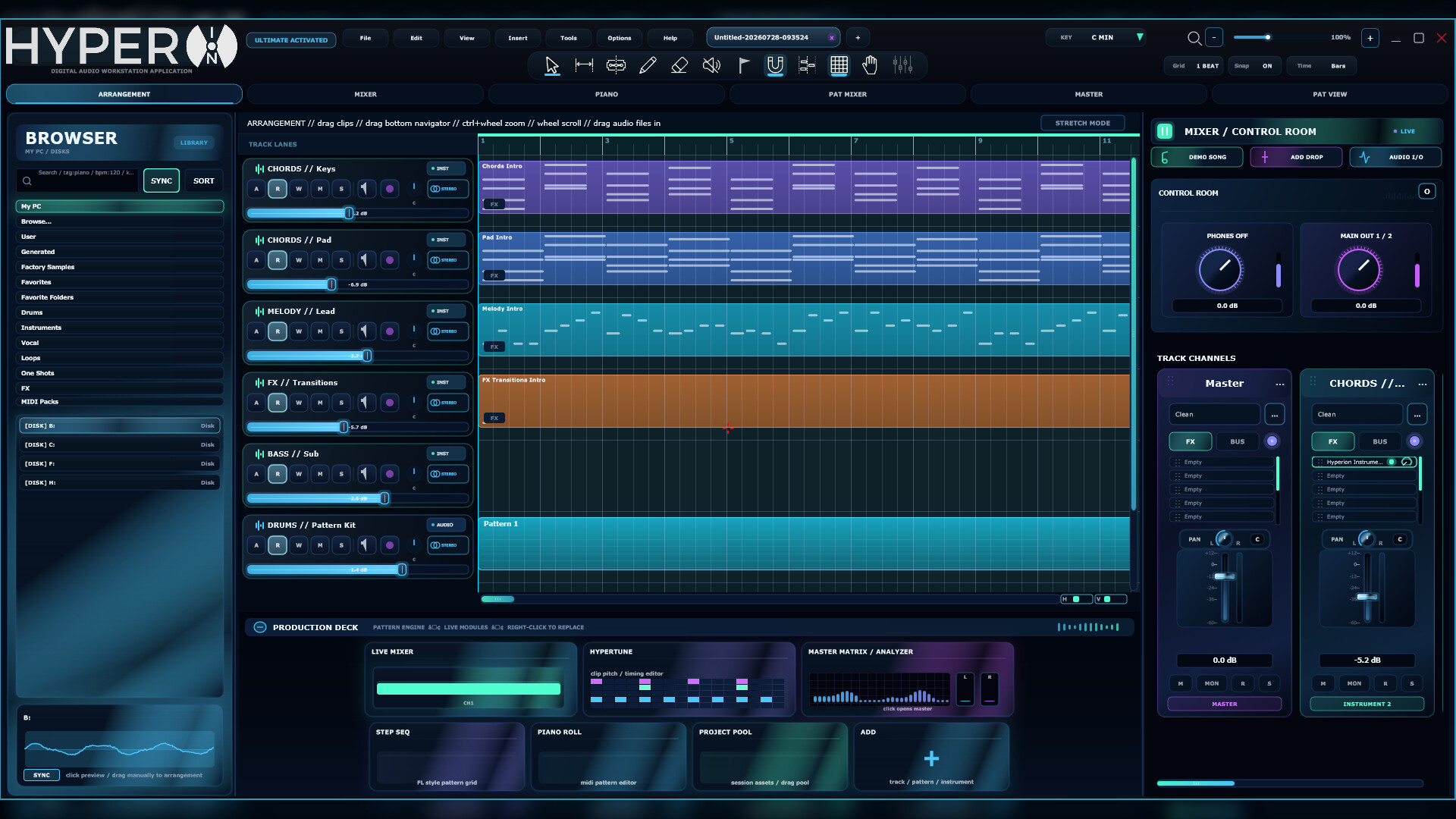Toggle R button on CHORDS // Keys lane
The width and height of the screenshot is (1456, 819).
(278, 189)
